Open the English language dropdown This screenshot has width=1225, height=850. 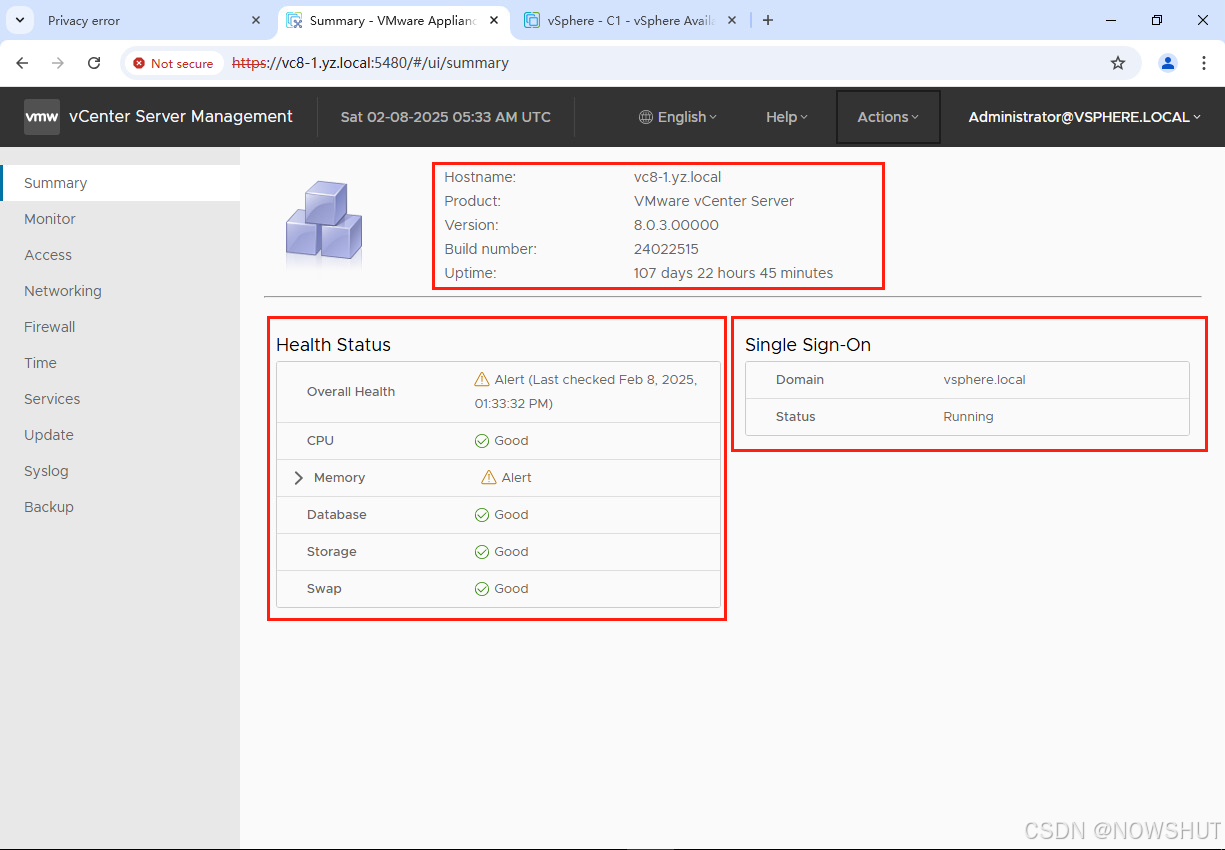click(678, 117)
